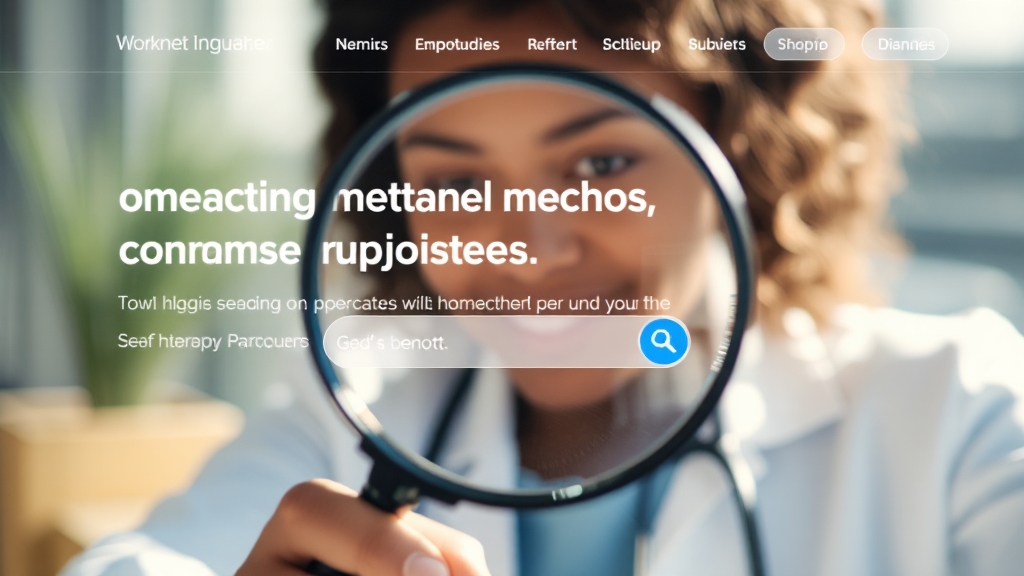Click the blue search magnifier button

(664, 342)
